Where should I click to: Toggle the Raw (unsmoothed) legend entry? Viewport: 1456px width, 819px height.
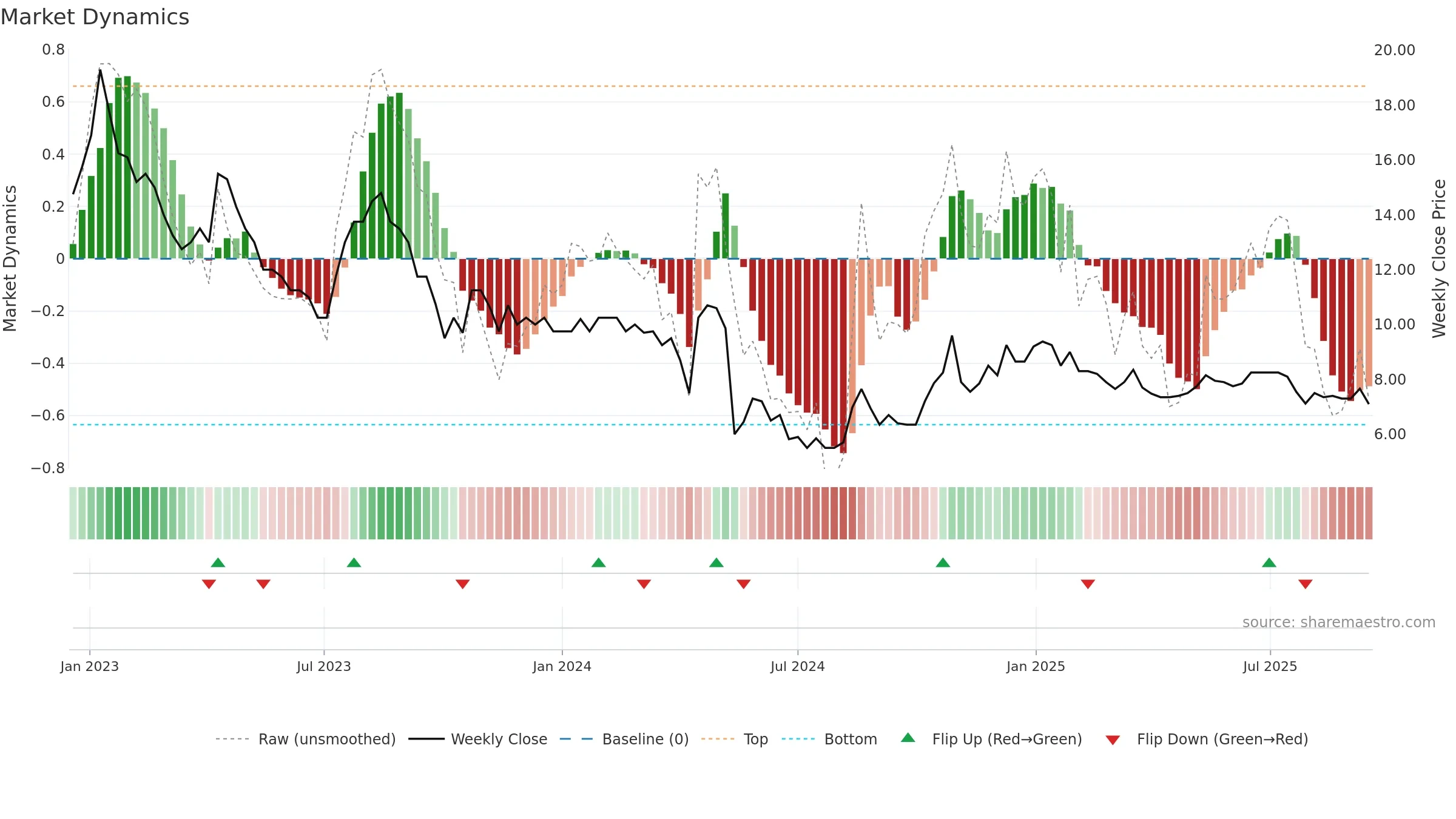[305, 739]
